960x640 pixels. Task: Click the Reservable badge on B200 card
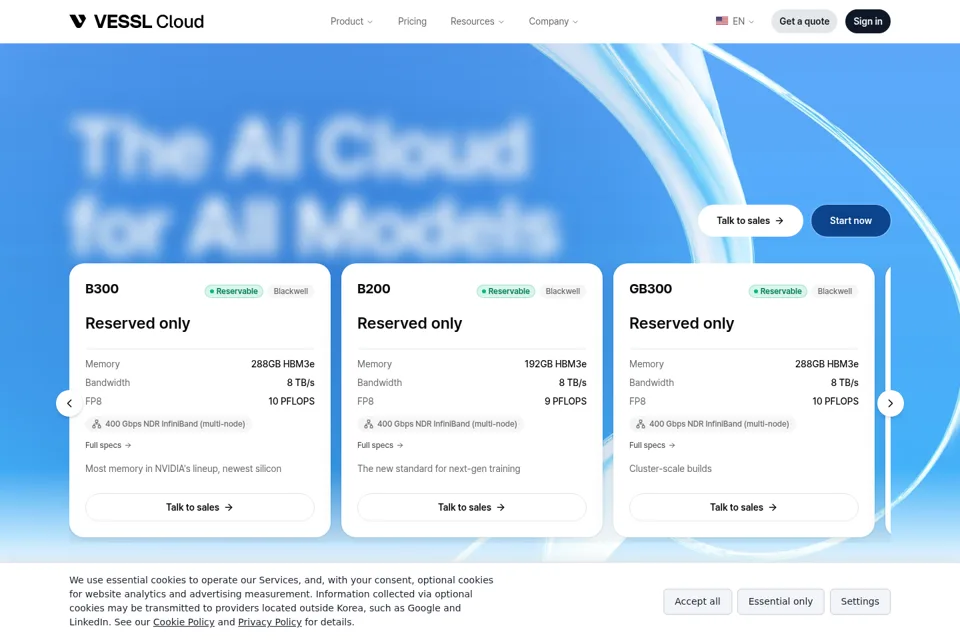(506, 291)
